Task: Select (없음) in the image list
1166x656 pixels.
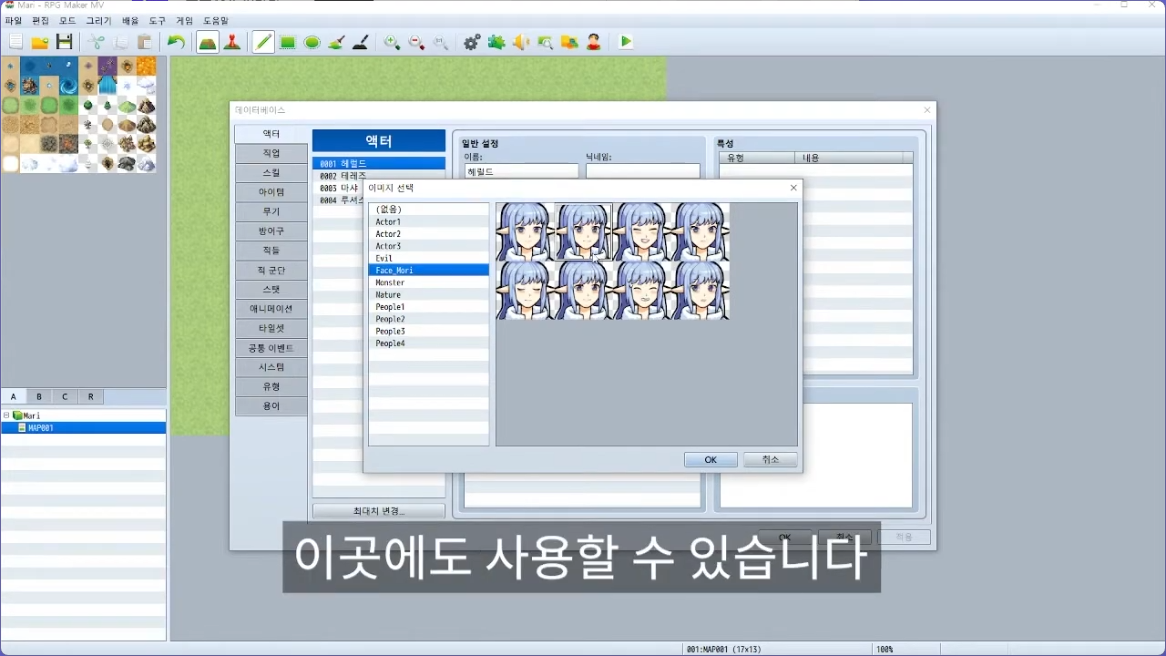Action: pyautogui.click(x=428, y=209)
